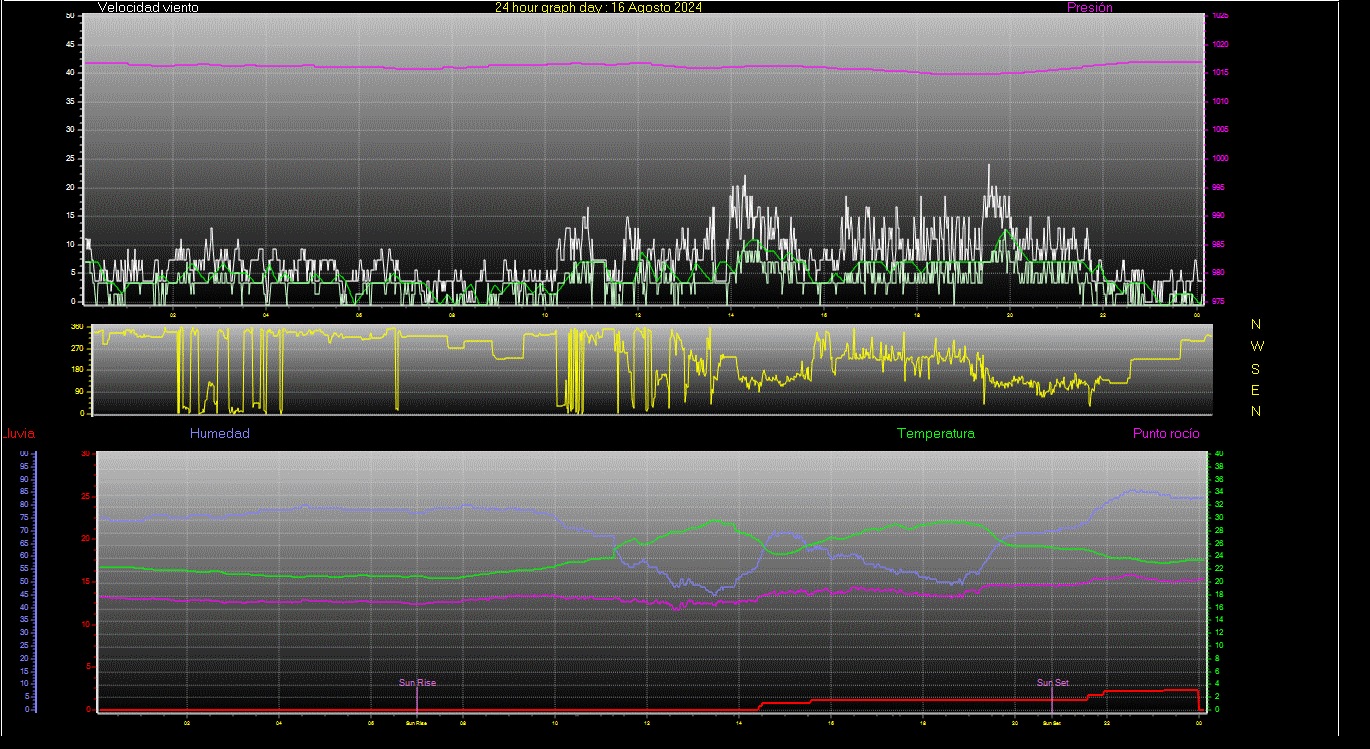Click the 'Velocidad viento' graph label
This screenshot has width=1370, height=749.
click(148, 7)
